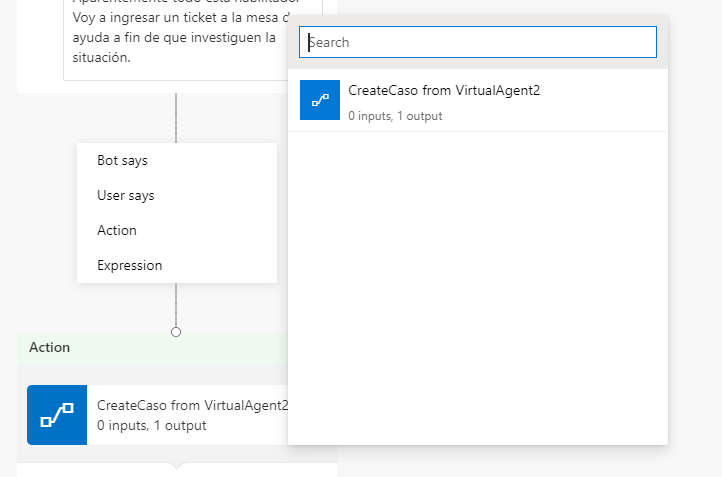722x477 pixels.
Task: Select the CreateCaso flow icon in the search results
Action: click(x=320, y=100)
